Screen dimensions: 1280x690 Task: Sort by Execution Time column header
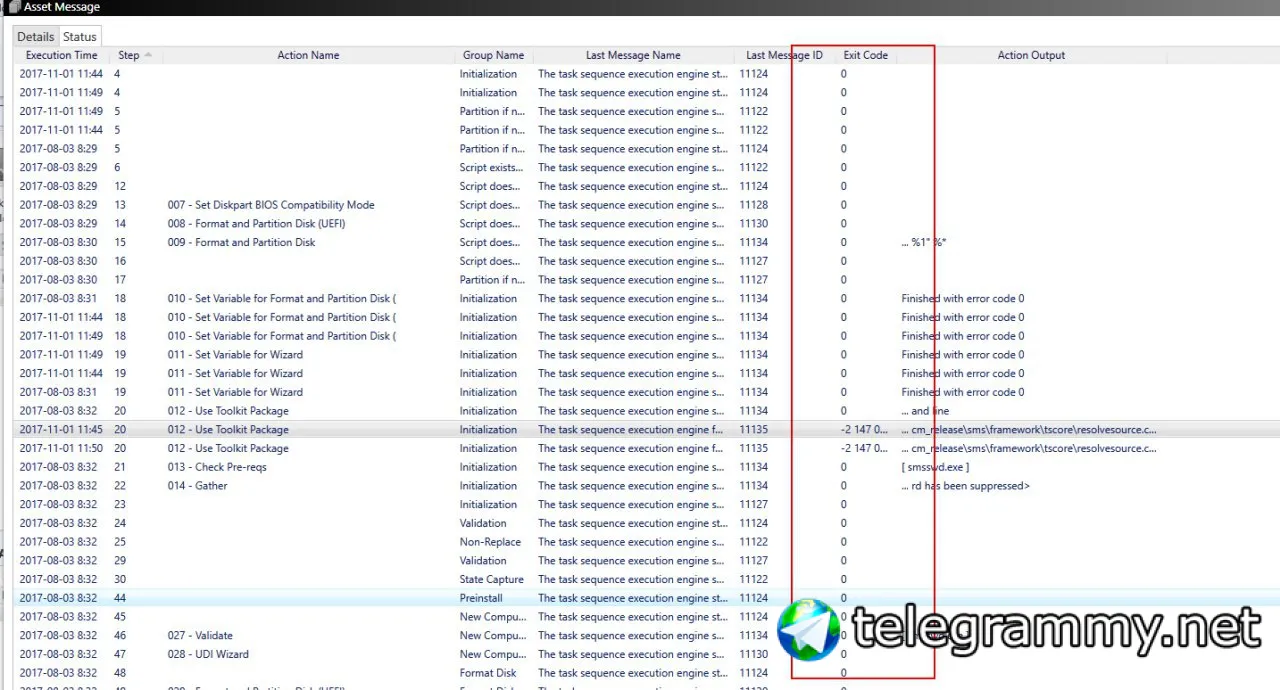[x=62, y=55]
